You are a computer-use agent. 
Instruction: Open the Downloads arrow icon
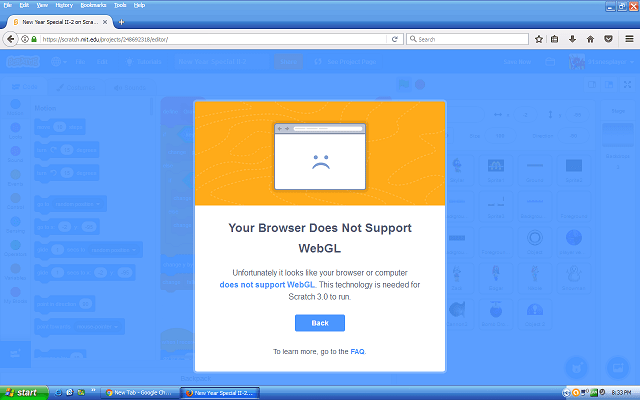(572, 39)
